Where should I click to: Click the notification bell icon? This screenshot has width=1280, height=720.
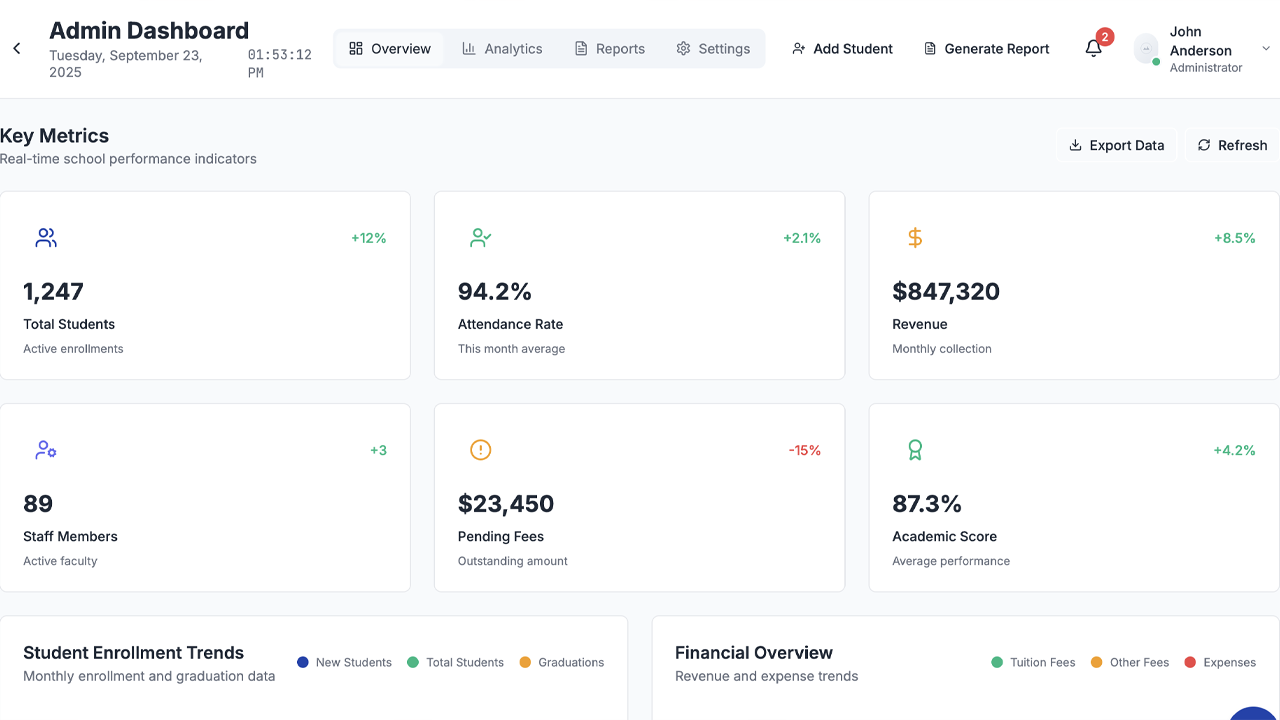[x=1094, y=48]
